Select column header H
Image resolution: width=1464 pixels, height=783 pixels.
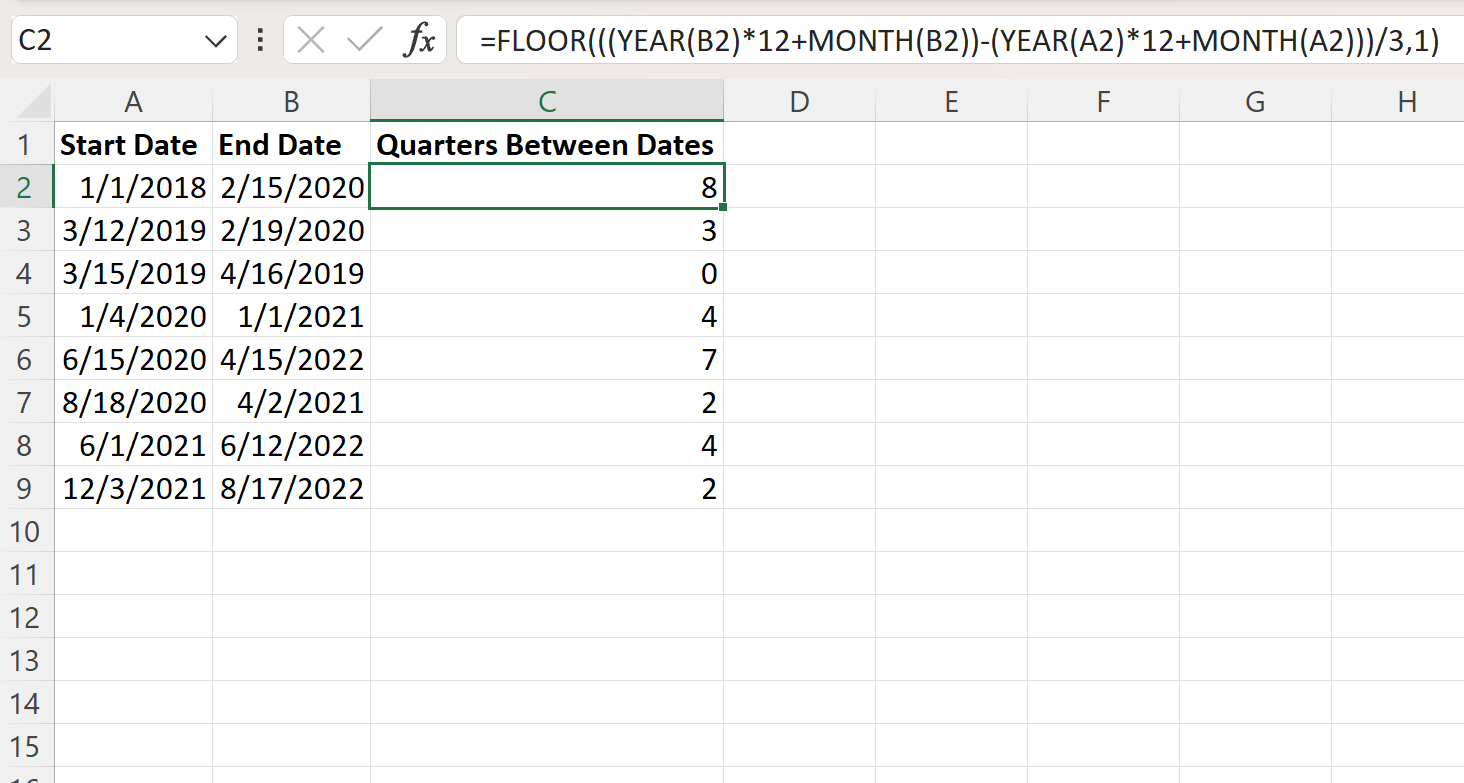[x=1406, y=100]
